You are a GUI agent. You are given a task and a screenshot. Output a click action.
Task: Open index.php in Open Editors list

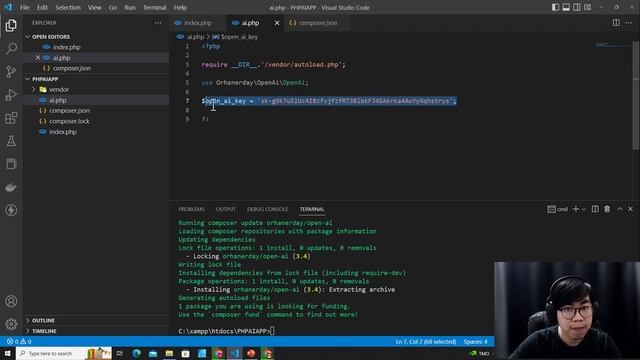(x=67, y=47)
